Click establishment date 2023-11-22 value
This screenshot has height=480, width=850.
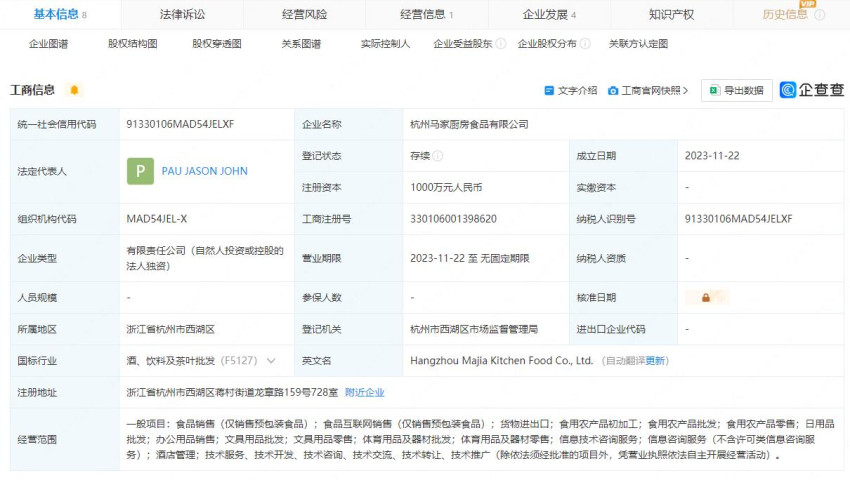coord(712,156)
